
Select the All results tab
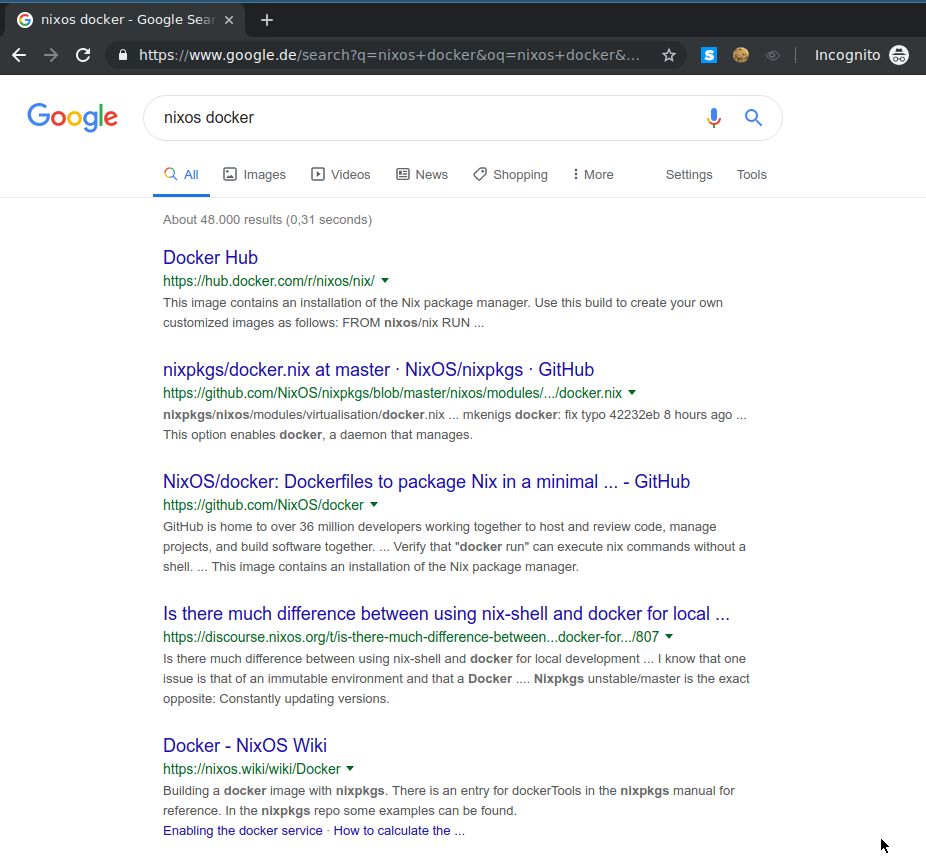coord(181,174)
